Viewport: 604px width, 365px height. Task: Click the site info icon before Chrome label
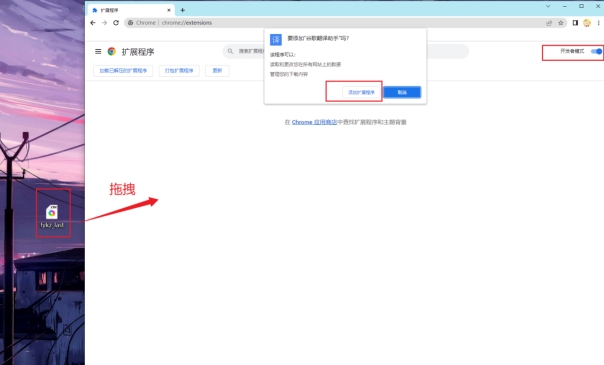[131, 23]
